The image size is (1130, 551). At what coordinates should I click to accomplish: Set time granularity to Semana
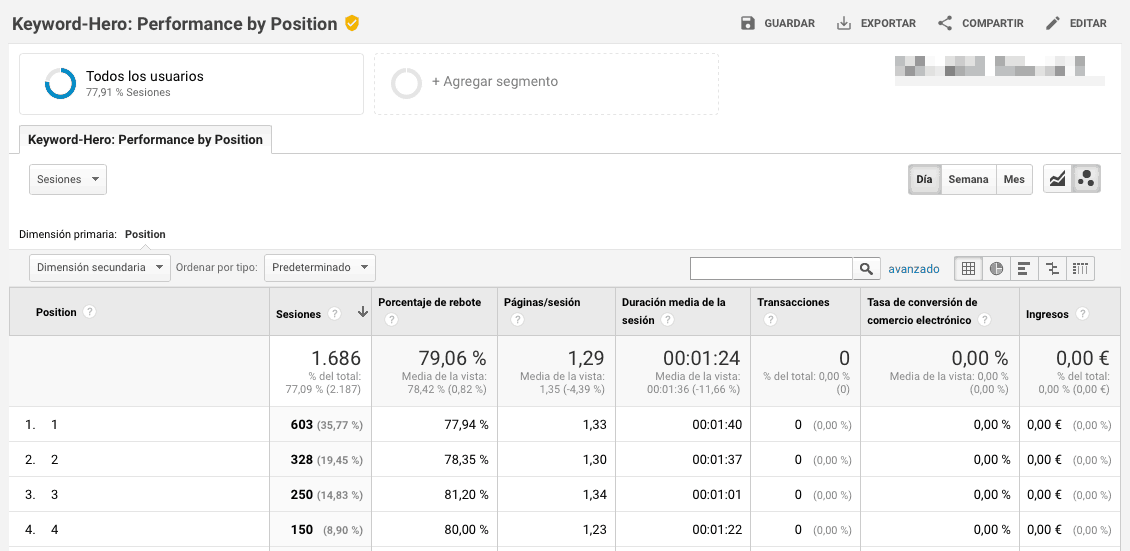click(x=968, y=180)
